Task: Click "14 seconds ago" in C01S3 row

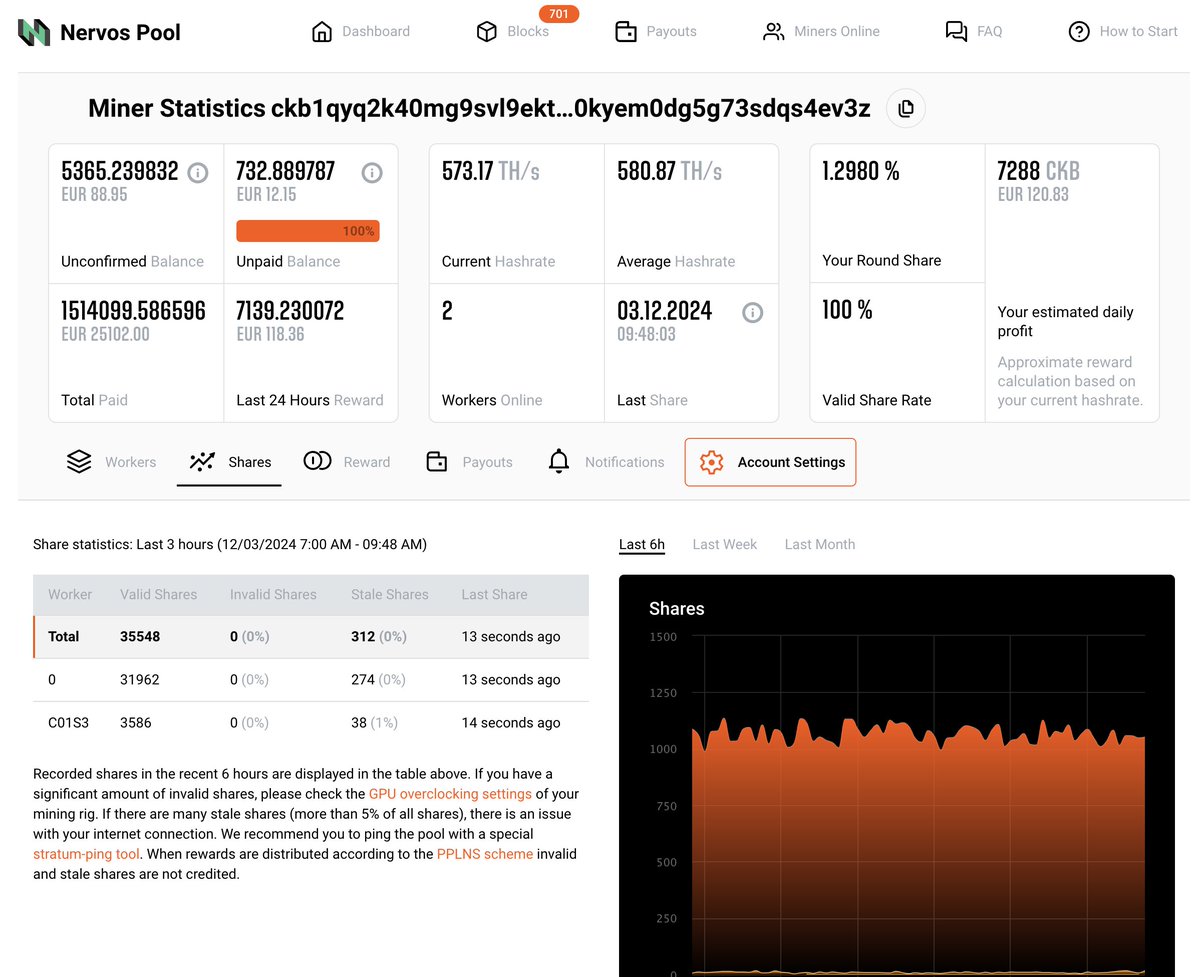Action: tap(511, 723)
